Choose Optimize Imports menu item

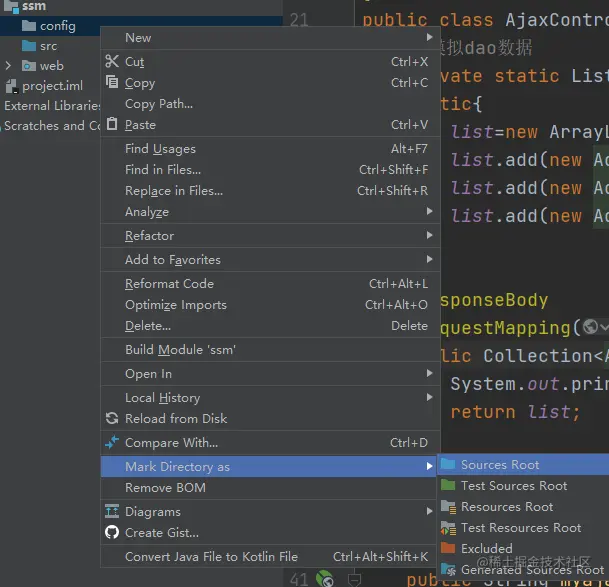(x=270, y=305)
